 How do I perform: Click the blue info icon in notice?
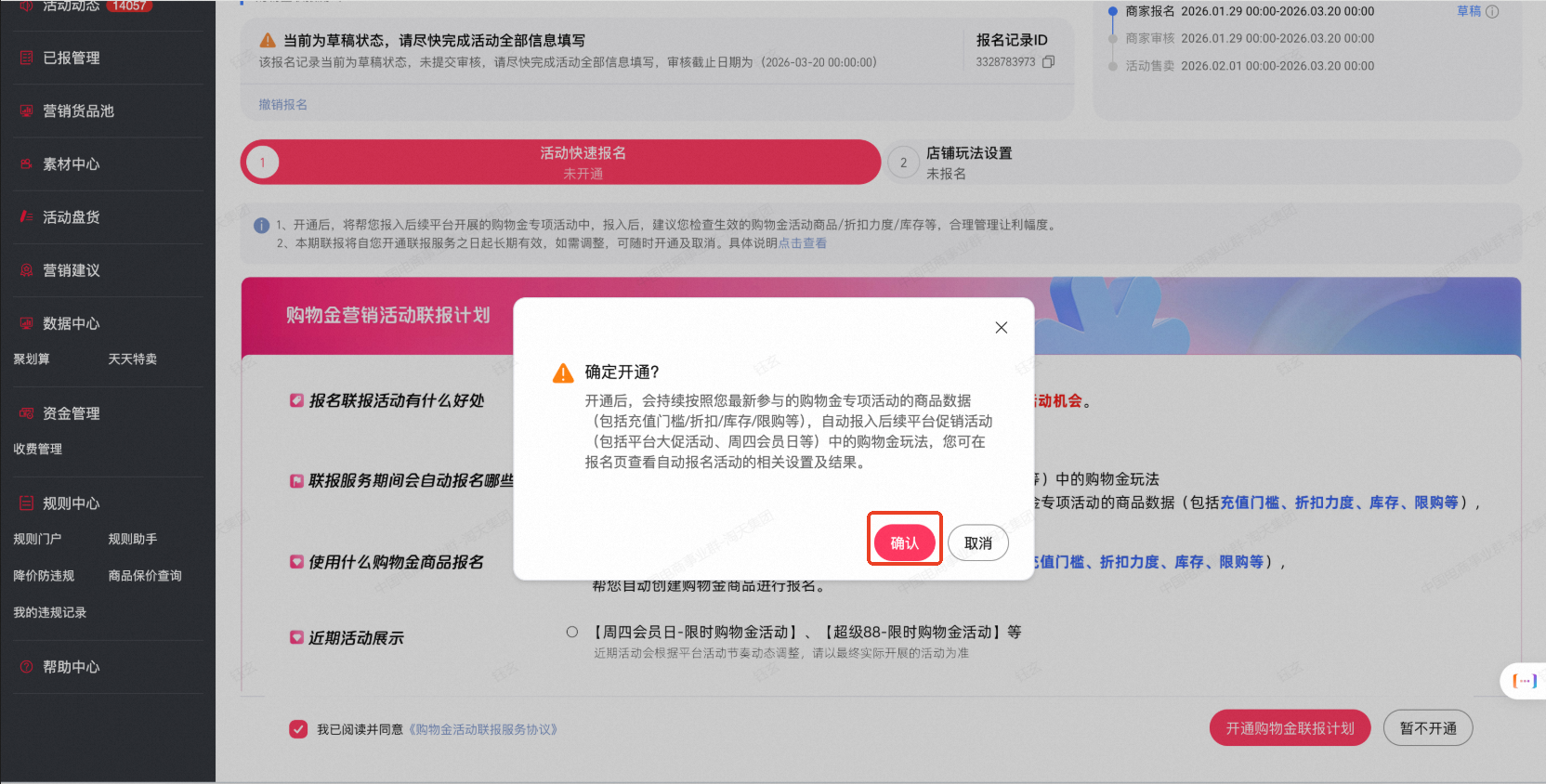pyautogui.click(x=261, y=226)
